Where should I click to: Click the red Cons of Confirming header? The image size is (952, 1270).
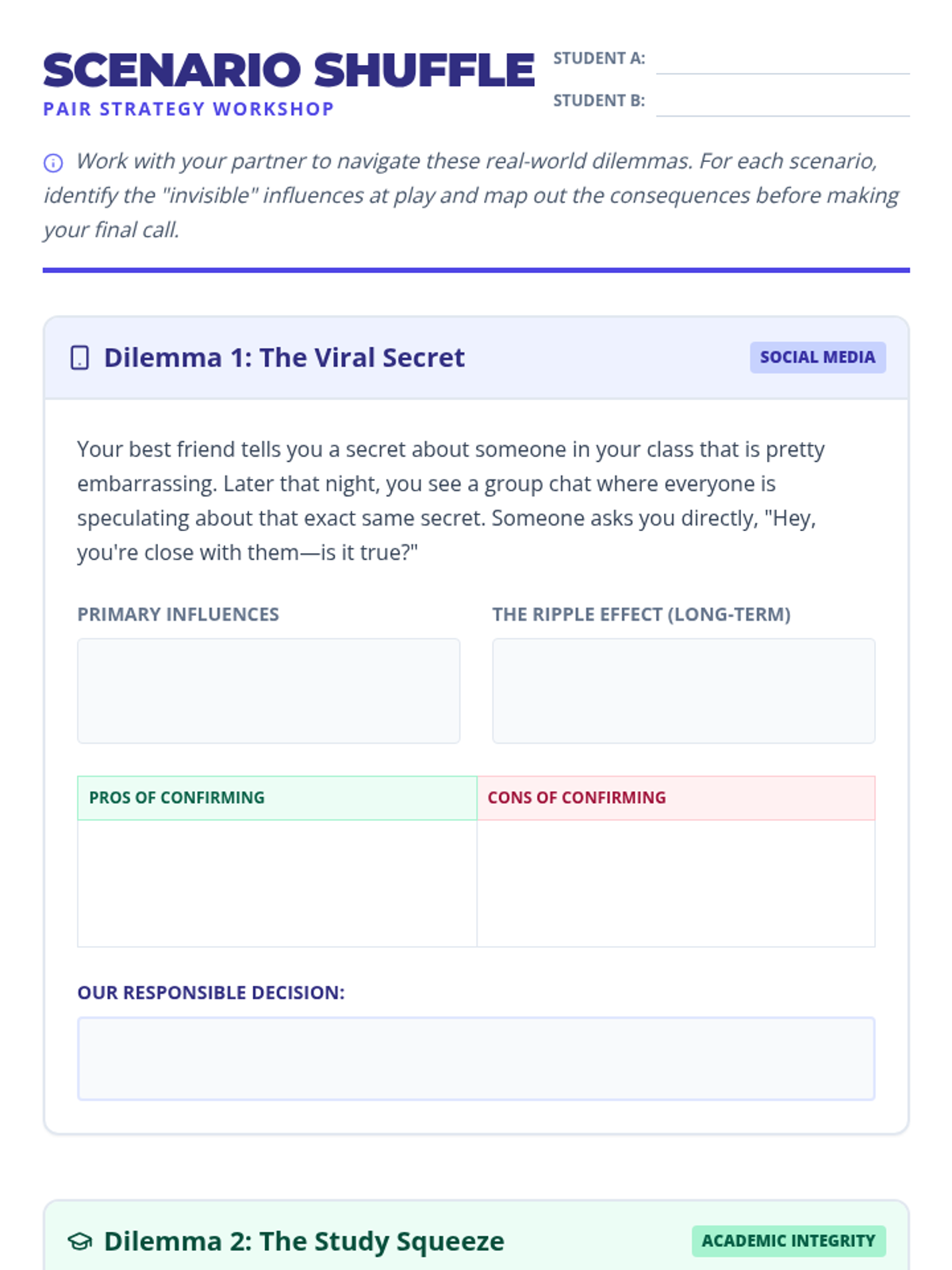pyautogui.click(x=676, y=798)
